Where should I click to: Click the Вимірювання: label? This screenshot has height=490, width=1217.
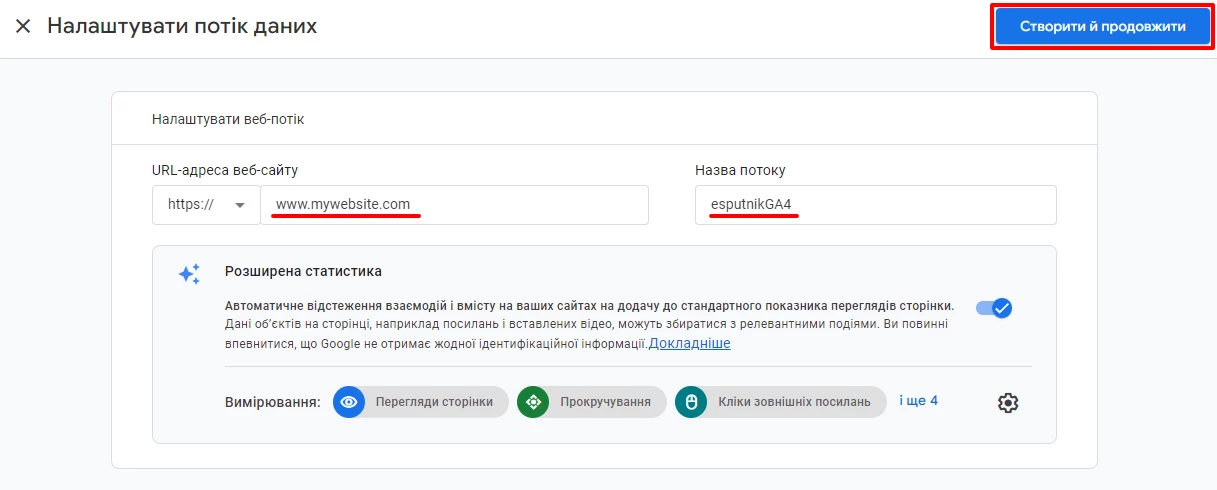click(x=273, y=402)
